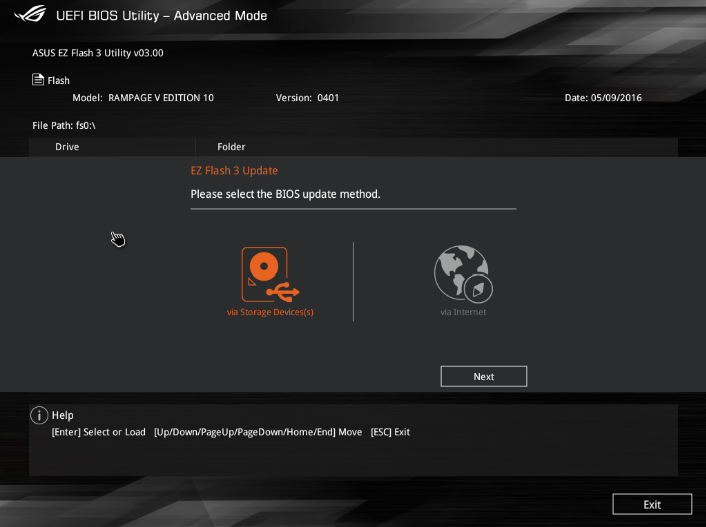Select the via Storage Device(s) drive icon
Screen dimensions: 706x527
[270, 274]
